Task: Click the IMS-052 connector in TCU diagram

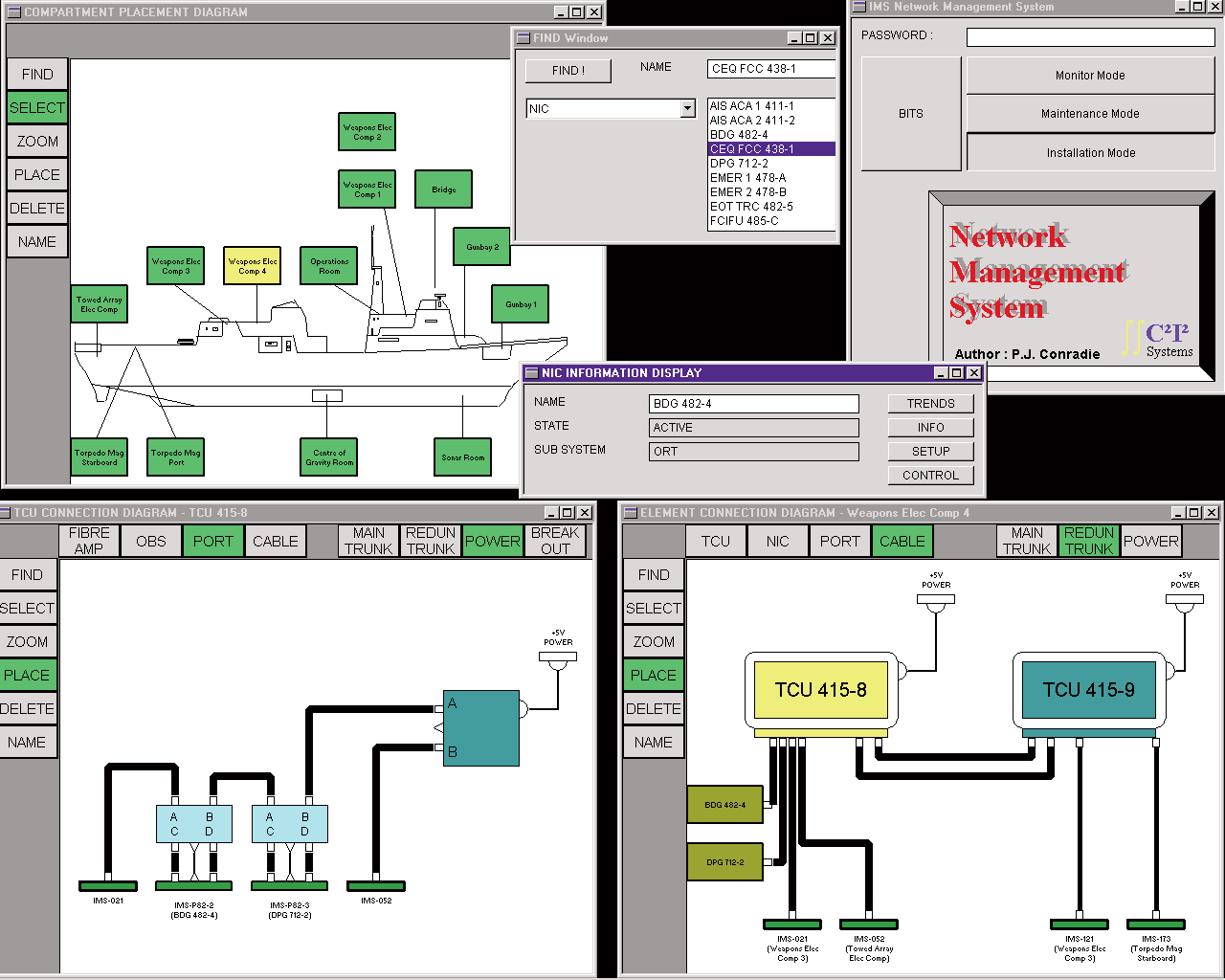Action: tap(376, 886)
